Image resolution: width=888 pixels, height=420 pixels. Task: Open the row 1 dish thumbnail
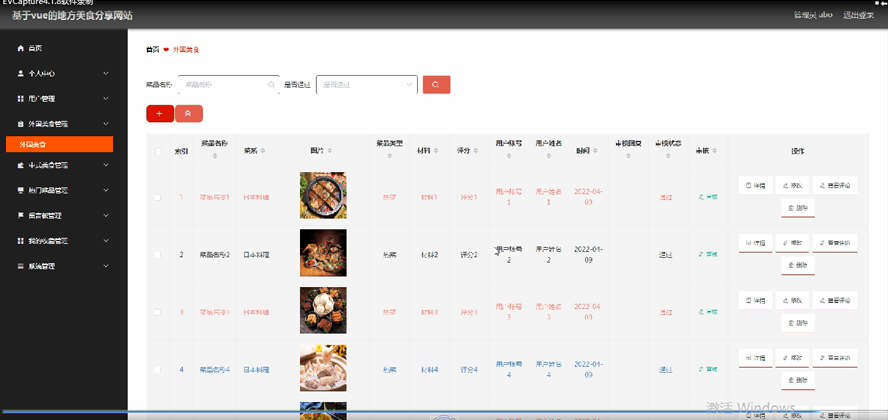323,196
